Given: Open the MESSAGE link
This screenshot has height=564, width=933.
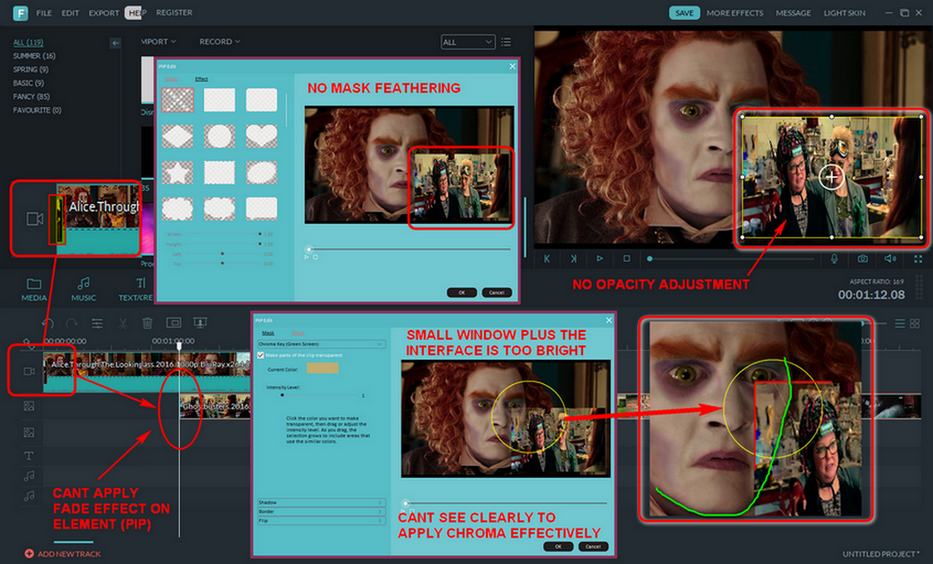Looking at the screenshot, I should coord(793,12).
